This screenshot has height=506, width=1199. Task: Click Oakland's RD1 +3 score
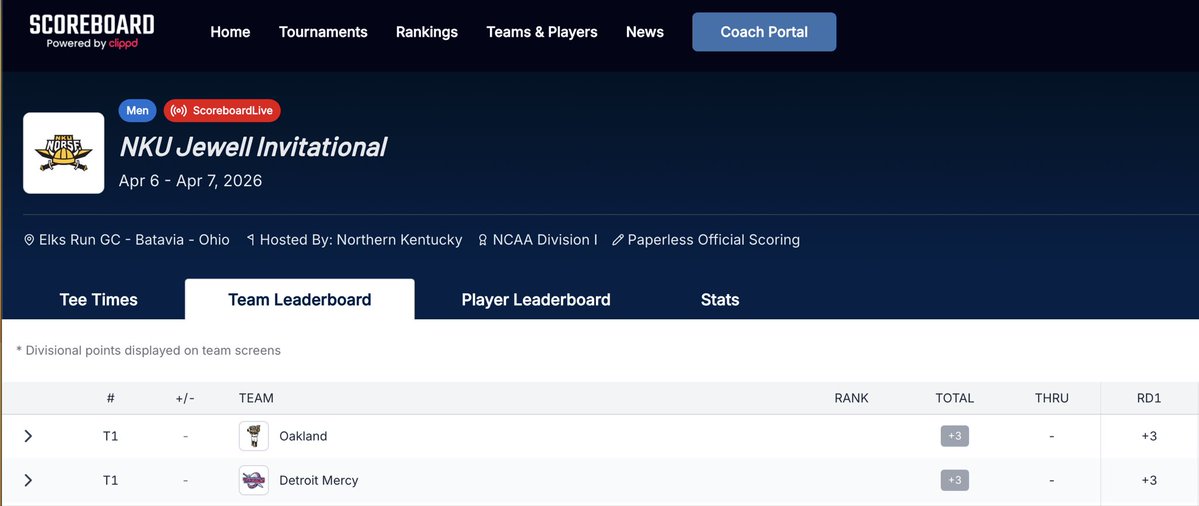[x=1149, y=436]
